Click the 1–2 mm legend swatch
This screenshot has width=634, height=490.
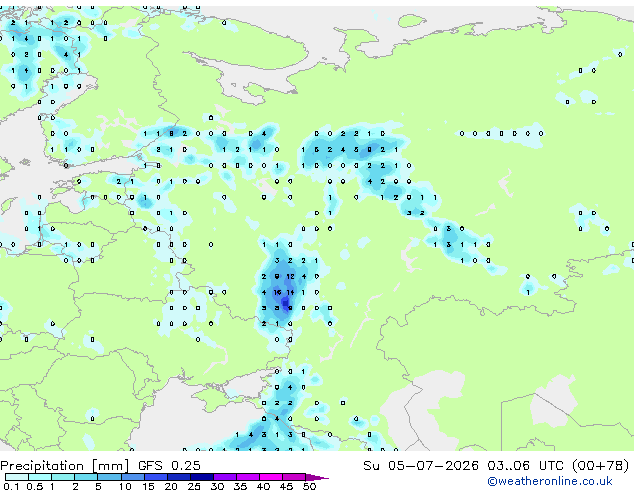pos(63,477)
